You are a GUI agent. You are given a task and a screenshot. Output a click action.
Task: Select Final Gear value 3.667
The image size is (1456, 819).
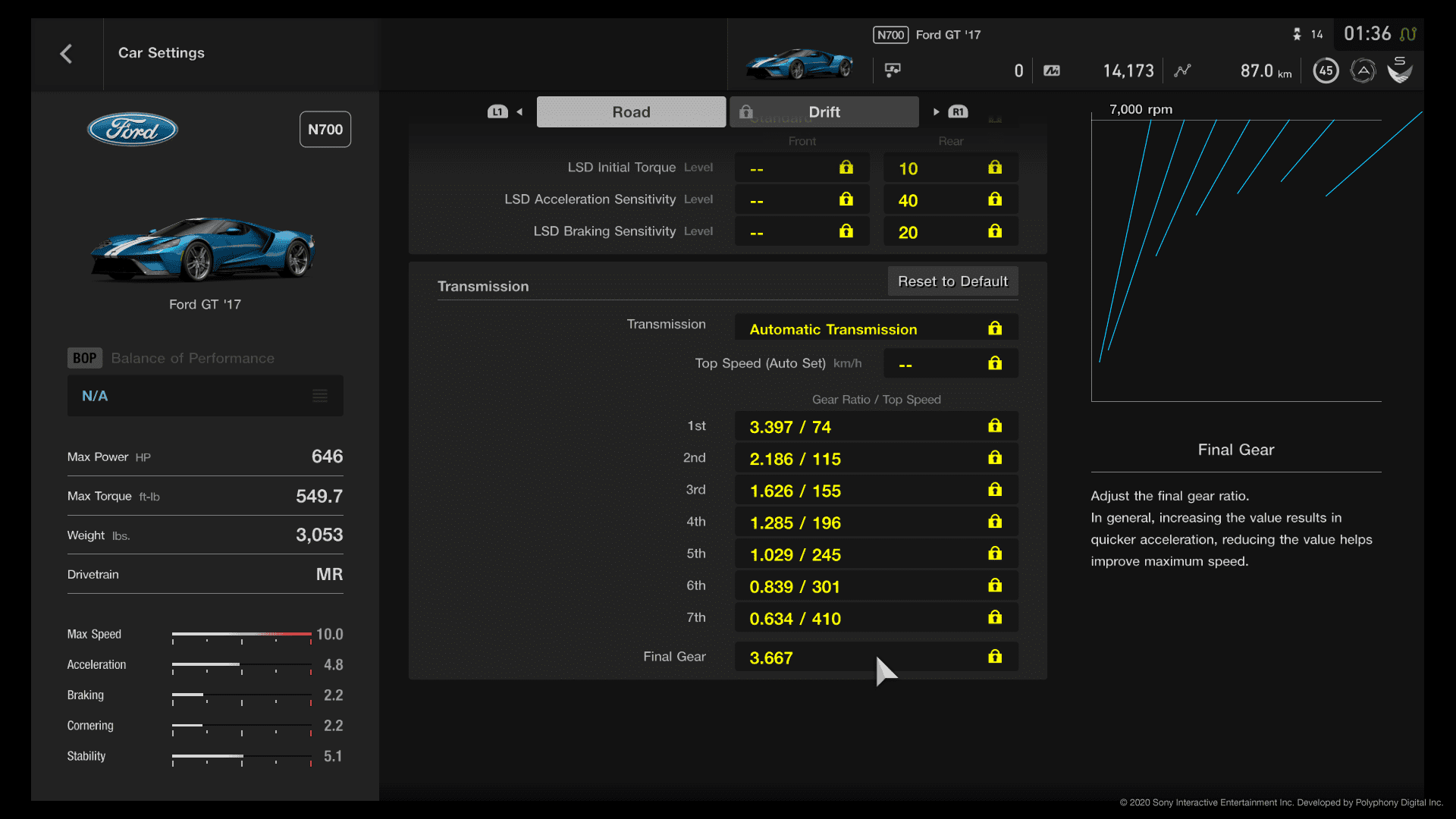click(876, 657)
